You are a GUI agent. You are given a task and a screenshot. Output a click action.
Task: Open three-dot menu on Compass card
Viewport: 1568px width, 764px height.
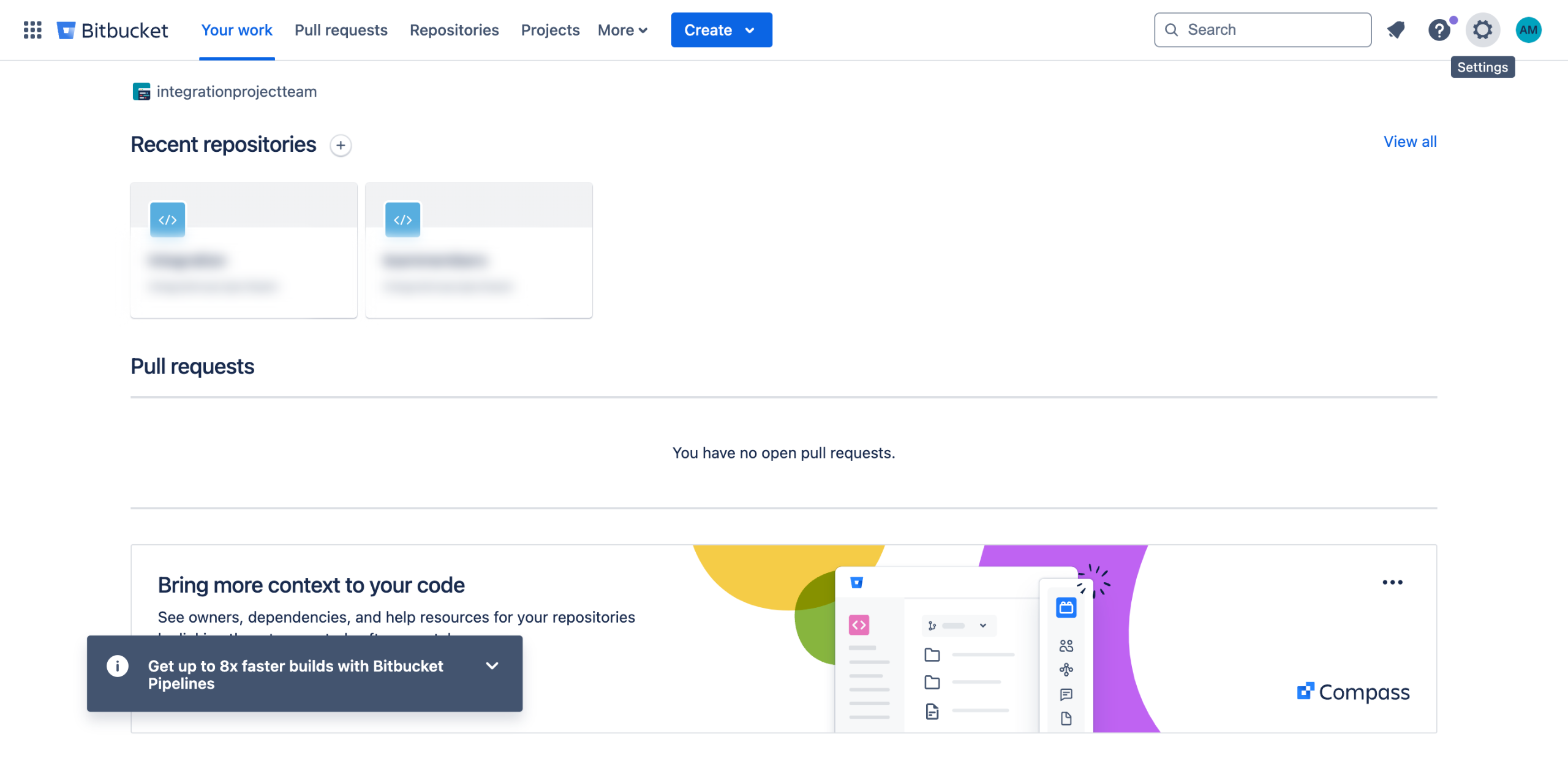(1392, 582)
